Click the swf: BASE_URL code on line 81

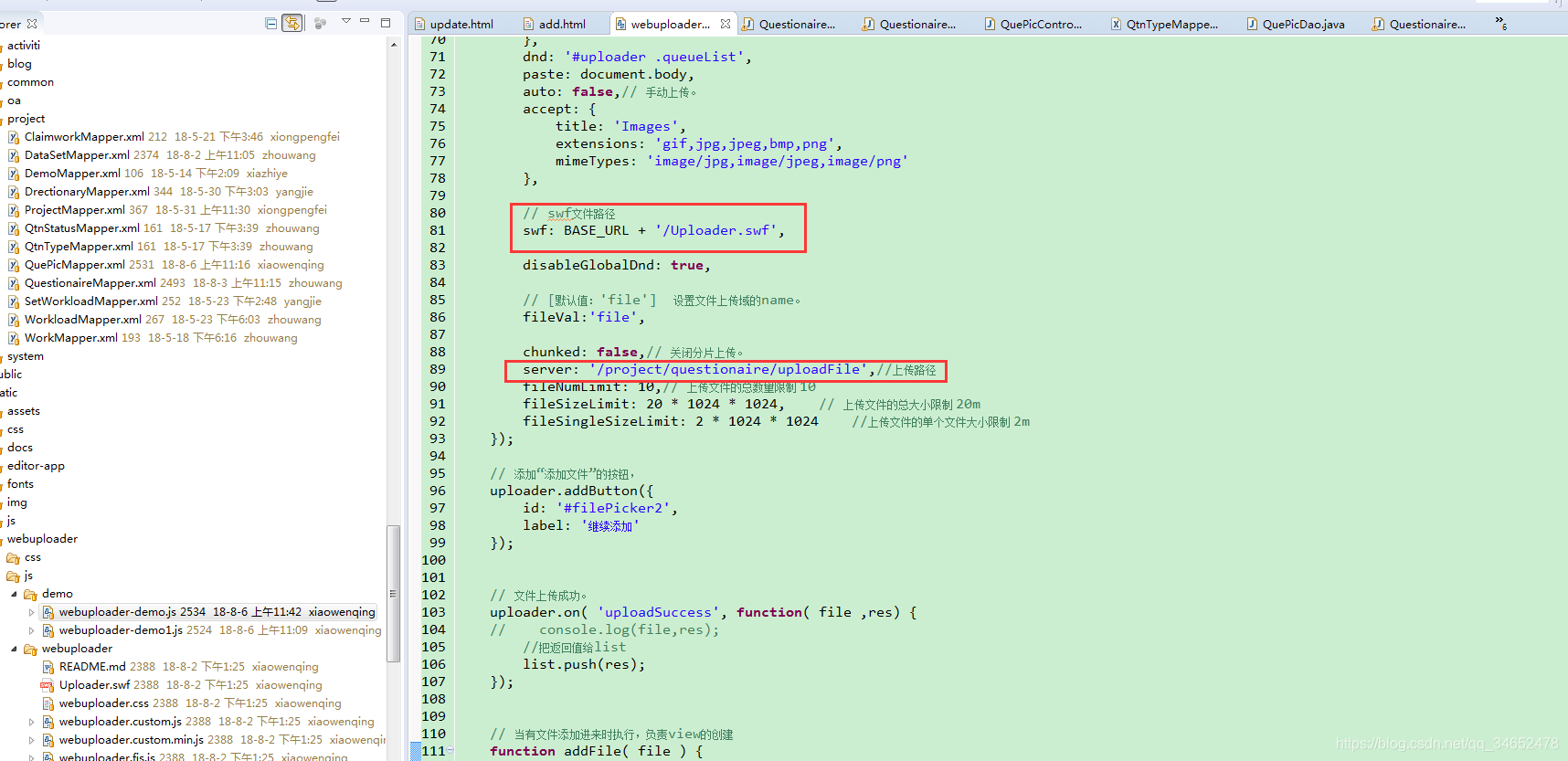[x=654, y=230]
